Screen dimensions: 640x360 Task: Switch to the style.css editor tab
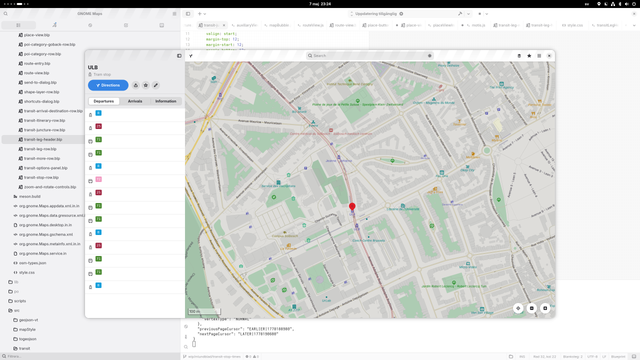(572, 25)
